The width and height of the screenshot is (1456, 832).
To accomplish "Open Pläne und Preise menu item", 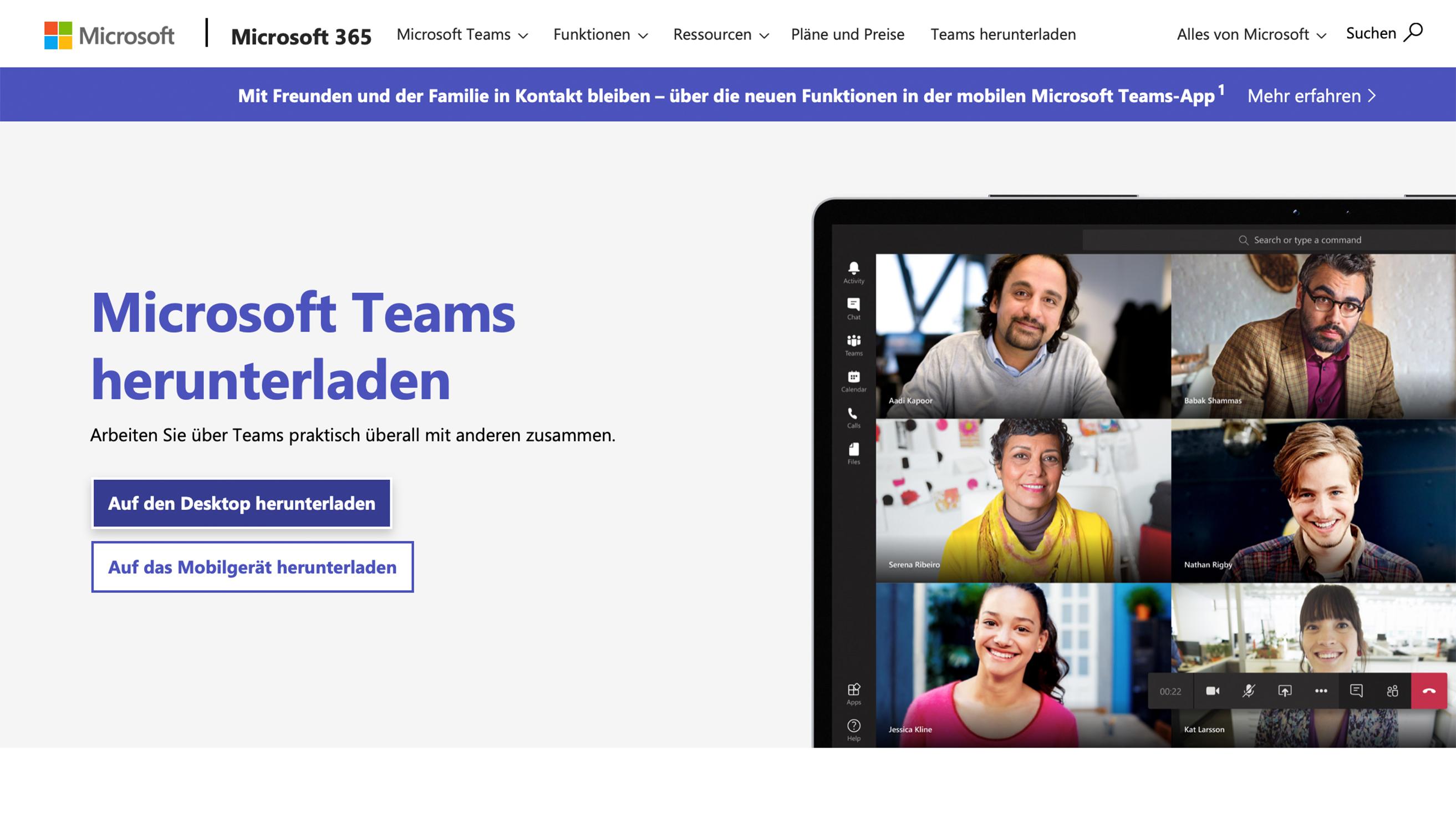I will 847,34.
